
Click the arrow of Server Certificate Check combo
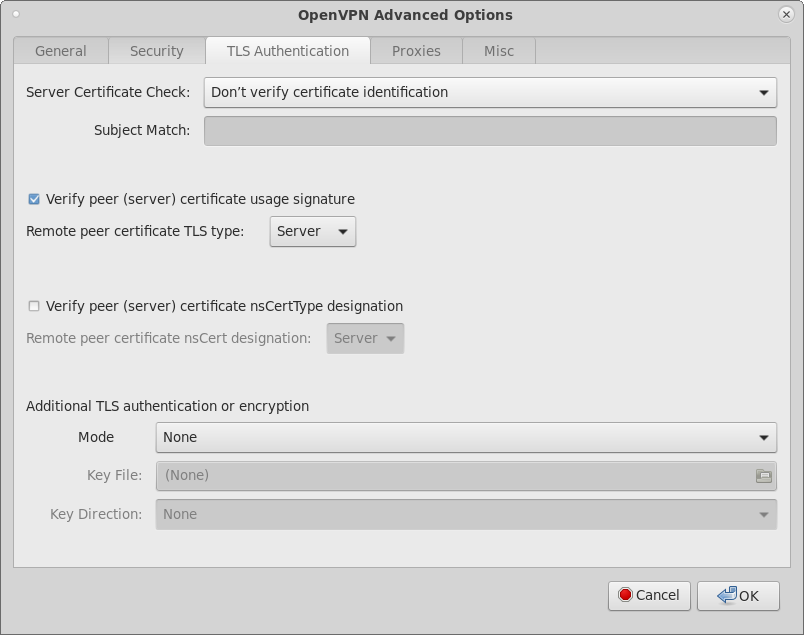point(763,93)
